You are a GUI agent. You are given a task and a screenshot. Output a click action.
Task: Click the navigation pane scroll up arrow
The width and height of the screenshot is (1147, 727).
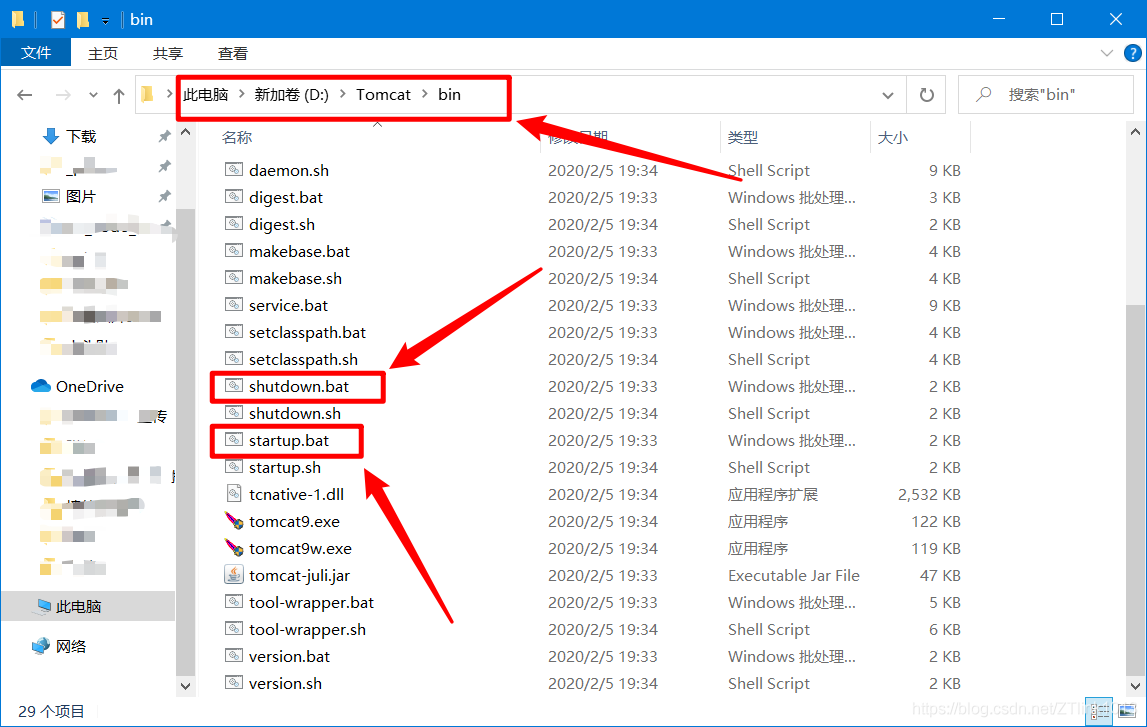(185, 132)
